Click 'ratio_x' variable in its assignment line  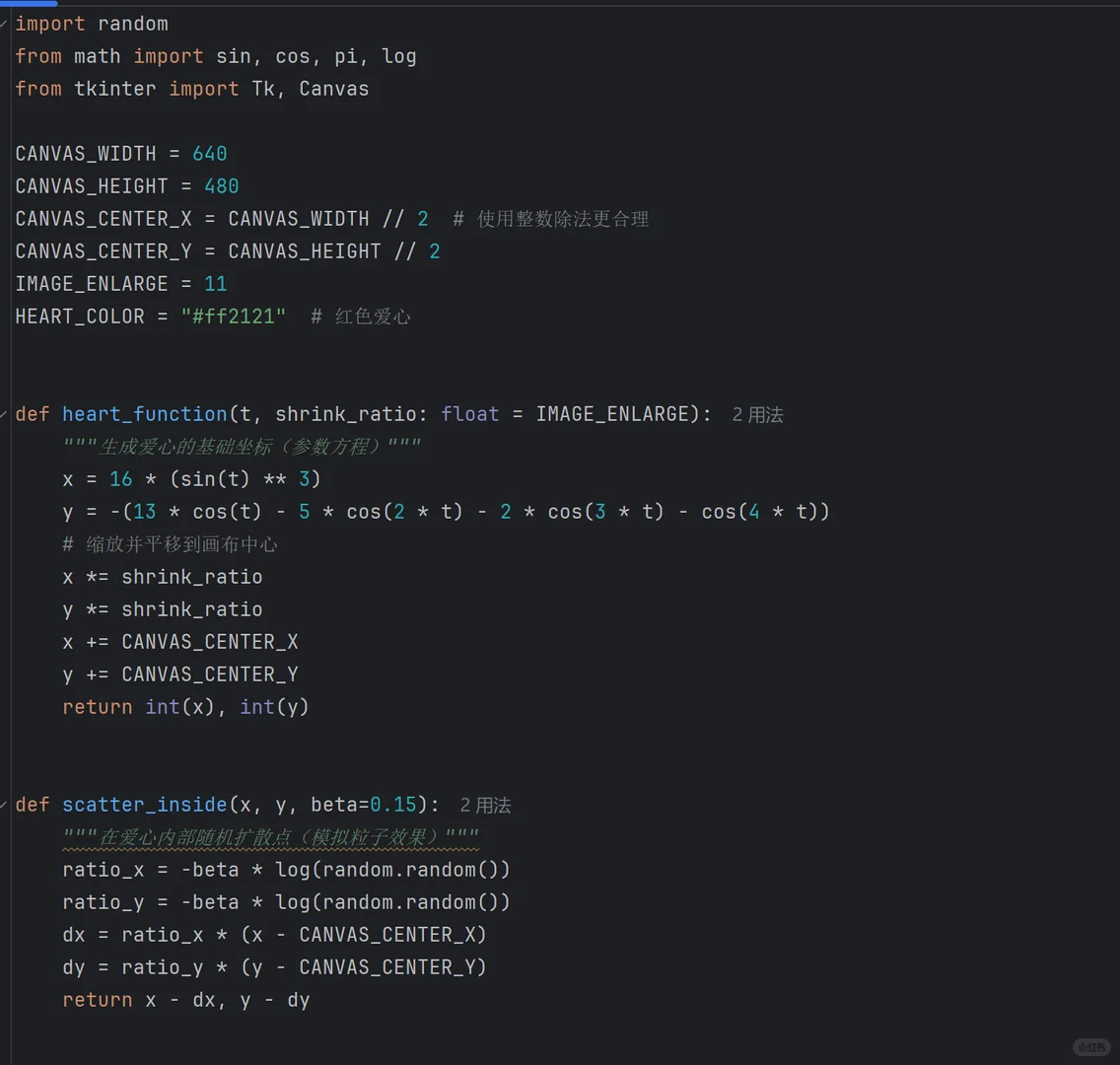click(104, 870)
